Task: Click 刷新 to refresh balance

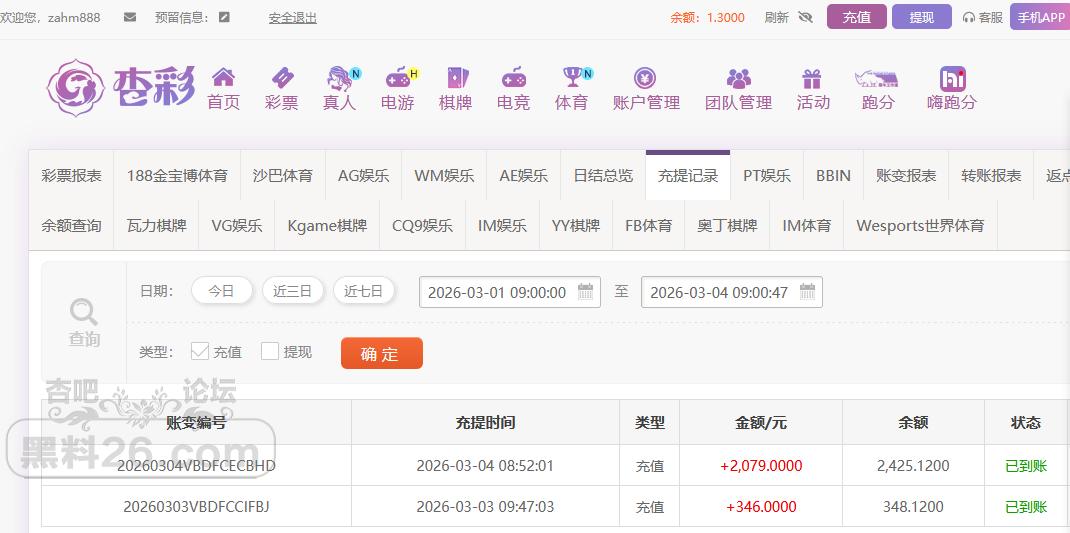Action: pyautogui.click(x=777, y=18)
